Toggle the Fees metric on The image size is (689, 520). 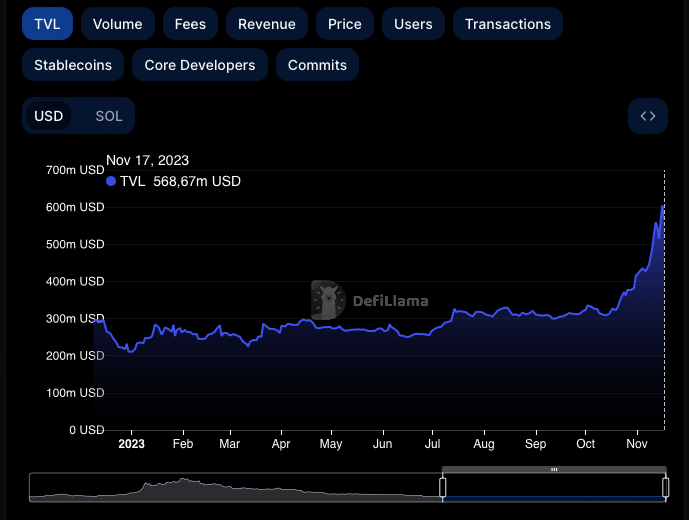pyautogui.click(x=190, y=24)
